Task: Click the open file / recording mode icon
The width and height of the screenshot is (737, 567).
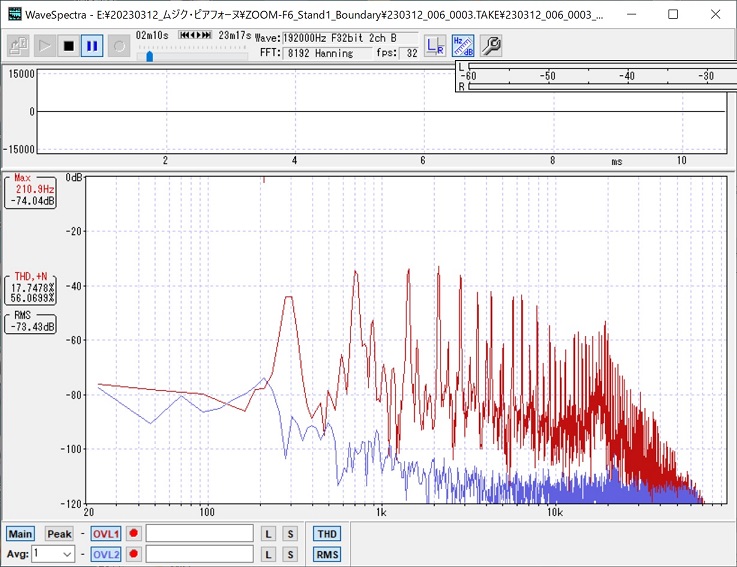Action: pos(18,46)
